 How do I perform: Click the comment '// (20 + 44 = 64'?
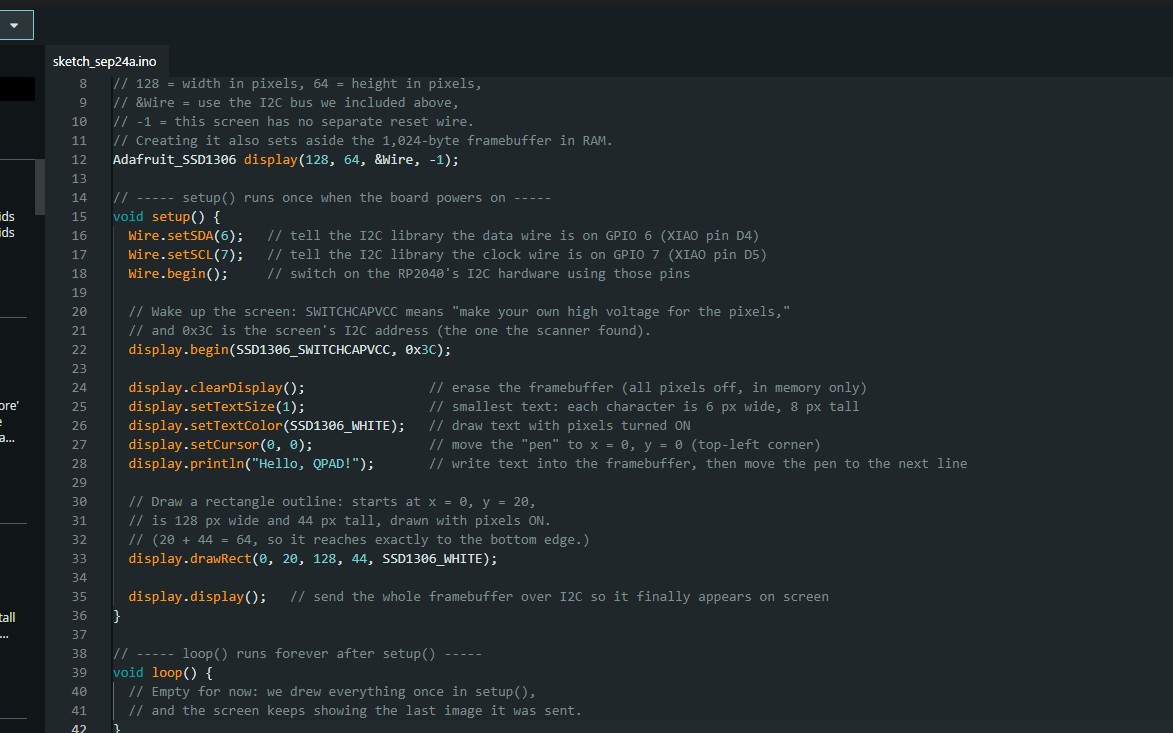pos(359,540)
